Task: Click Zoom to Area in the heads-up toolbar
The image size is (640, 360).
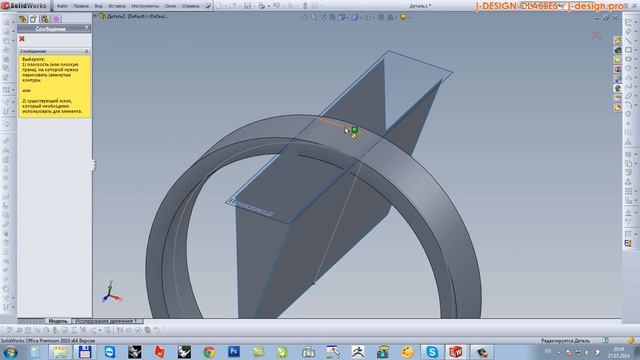Action: click(314, 17)
